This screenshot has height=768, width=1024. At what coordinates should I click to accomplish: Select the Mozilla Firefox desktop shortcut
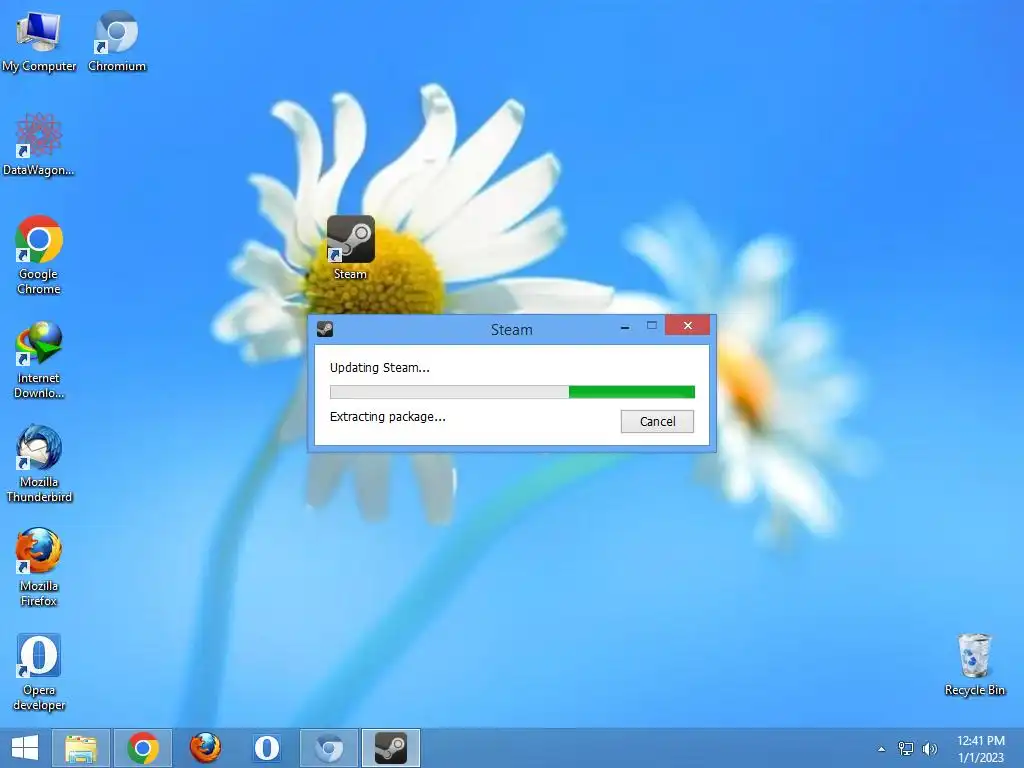click(x=39, y=567)
